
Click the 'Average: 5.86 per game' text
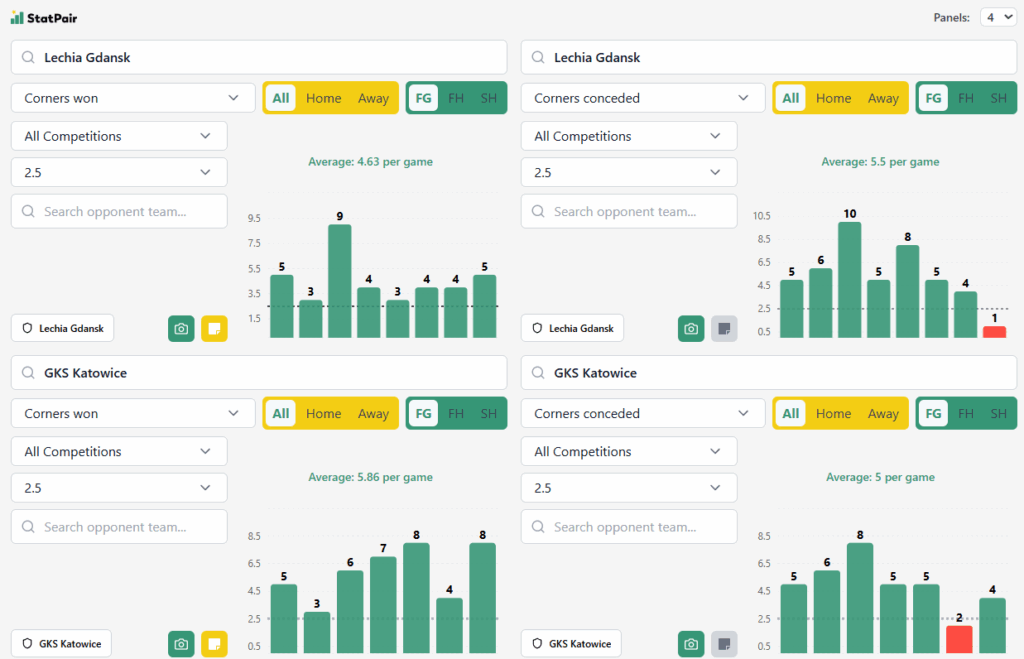(x=370, y=477)
